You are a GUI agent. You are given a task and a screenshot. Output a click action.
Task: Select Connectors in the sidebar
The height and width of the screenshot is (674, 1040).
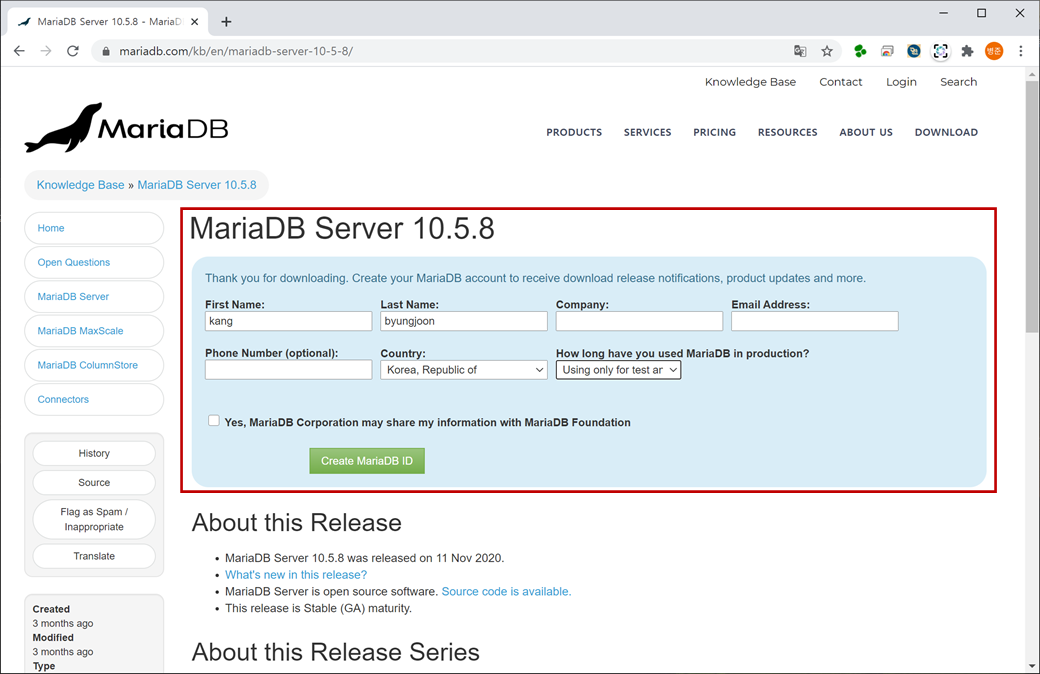tap(94, 399)
